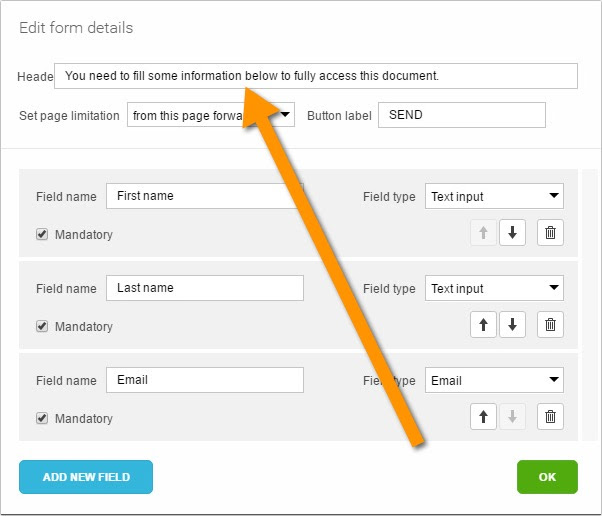
Task: Open the Email field type dropdown
Action: [x=494, y=380]
